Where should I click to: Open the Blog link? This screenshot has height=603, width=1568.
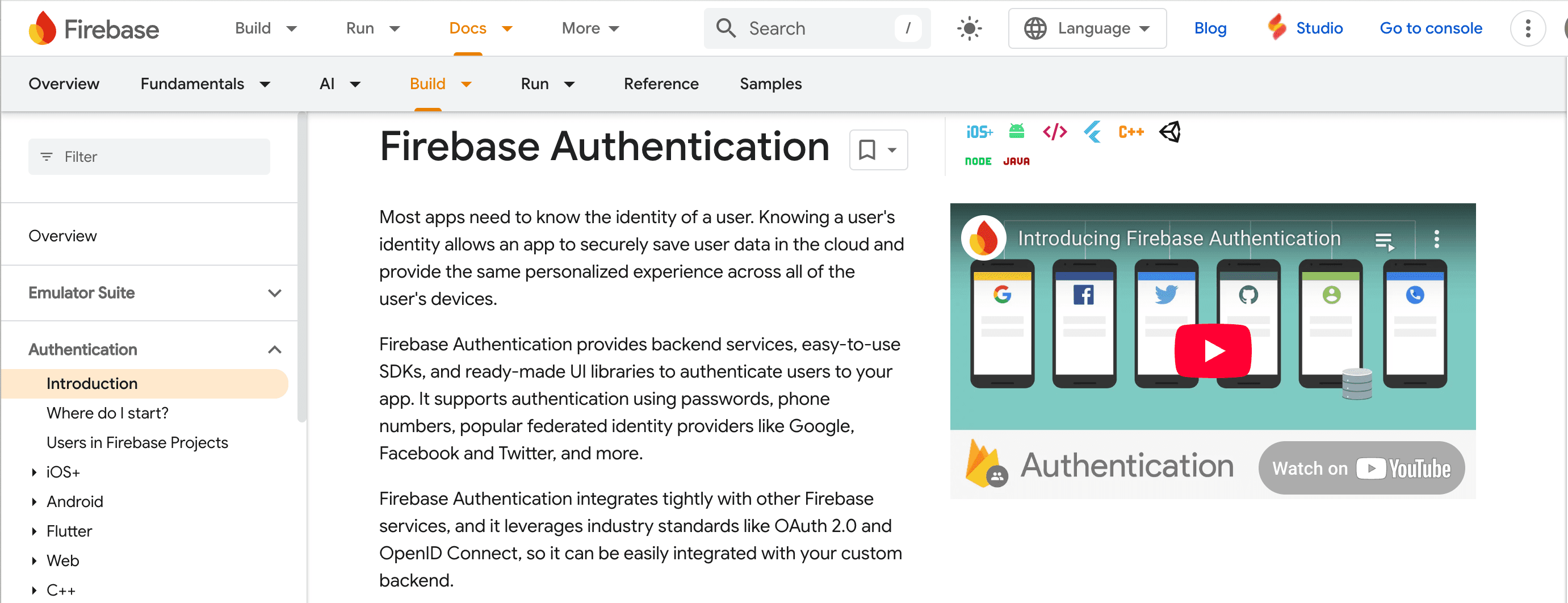pyautogui.click(x=1209, y=28)
